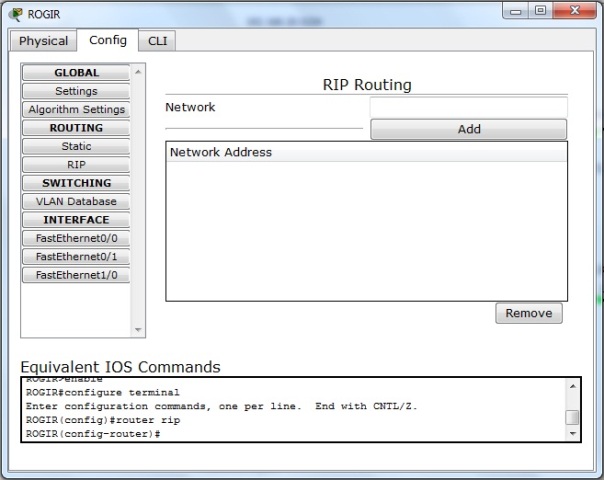
Task: Switch to the Physical tab
Action: (x=44, y=41)
